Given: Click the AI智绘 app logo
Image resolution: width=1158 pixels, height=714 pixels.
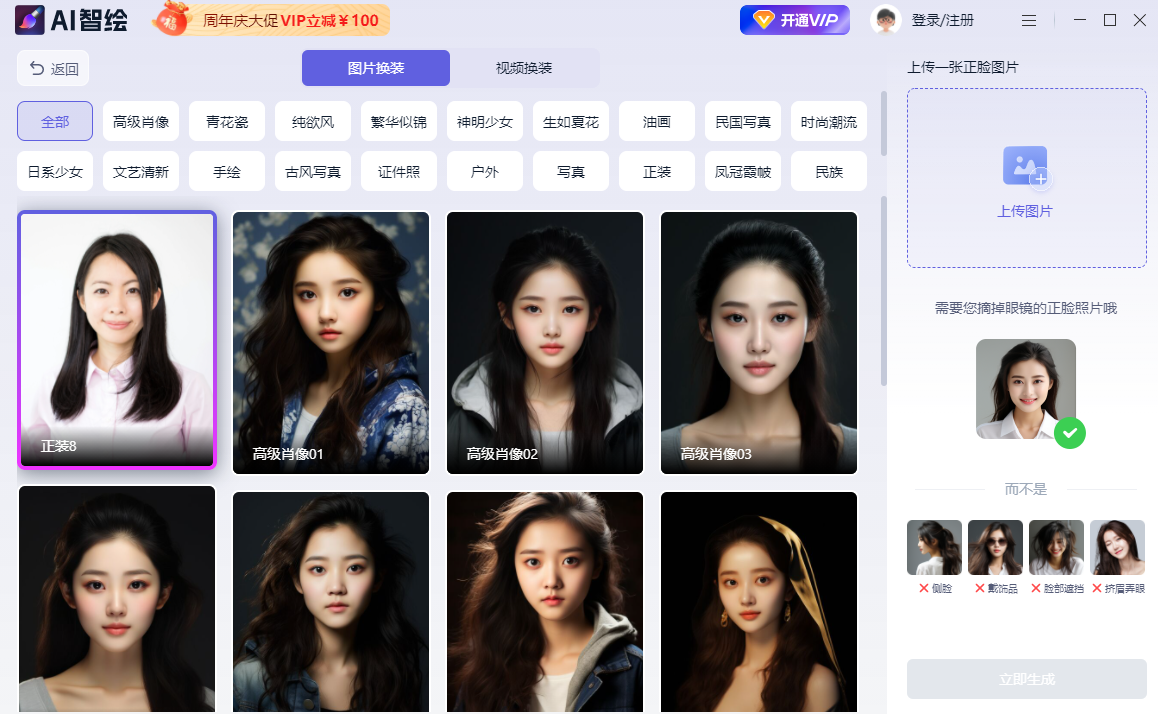Looking at the screenshot, I should [x=71, y=19].
